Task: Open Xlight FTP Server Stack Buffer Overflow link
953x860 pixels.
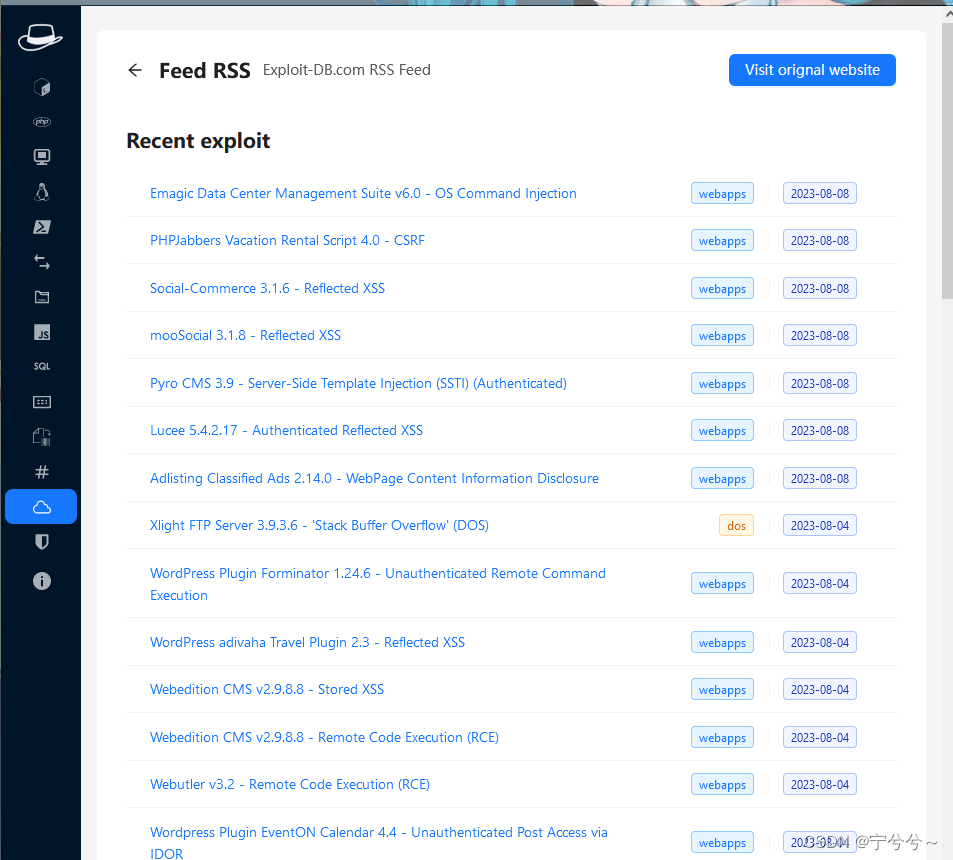Action: click(319, 525)
